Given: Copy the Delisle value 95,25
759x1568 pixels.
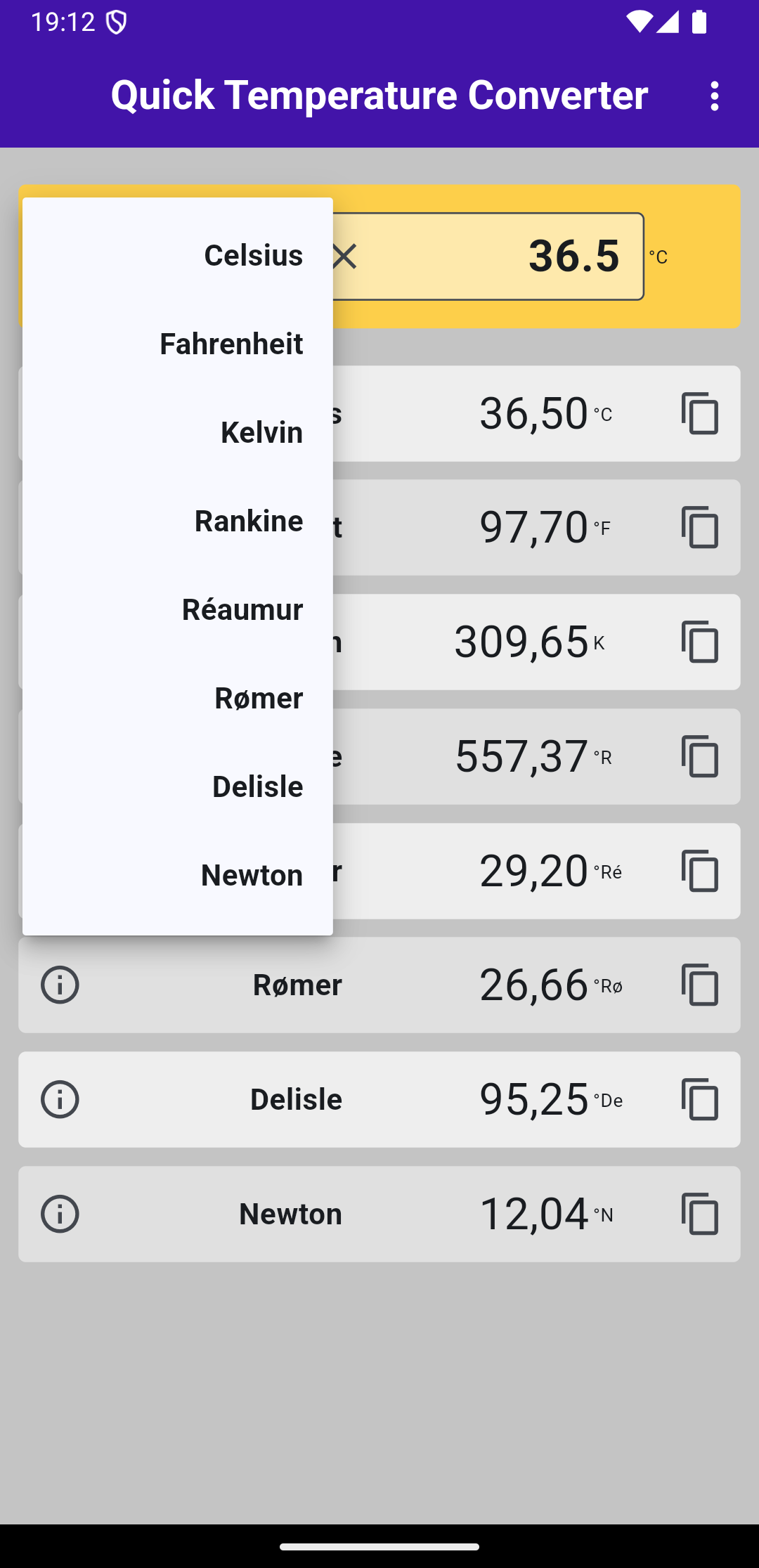Looking at the screenshot, I should pyautogui.click(x=699, y=1099).
